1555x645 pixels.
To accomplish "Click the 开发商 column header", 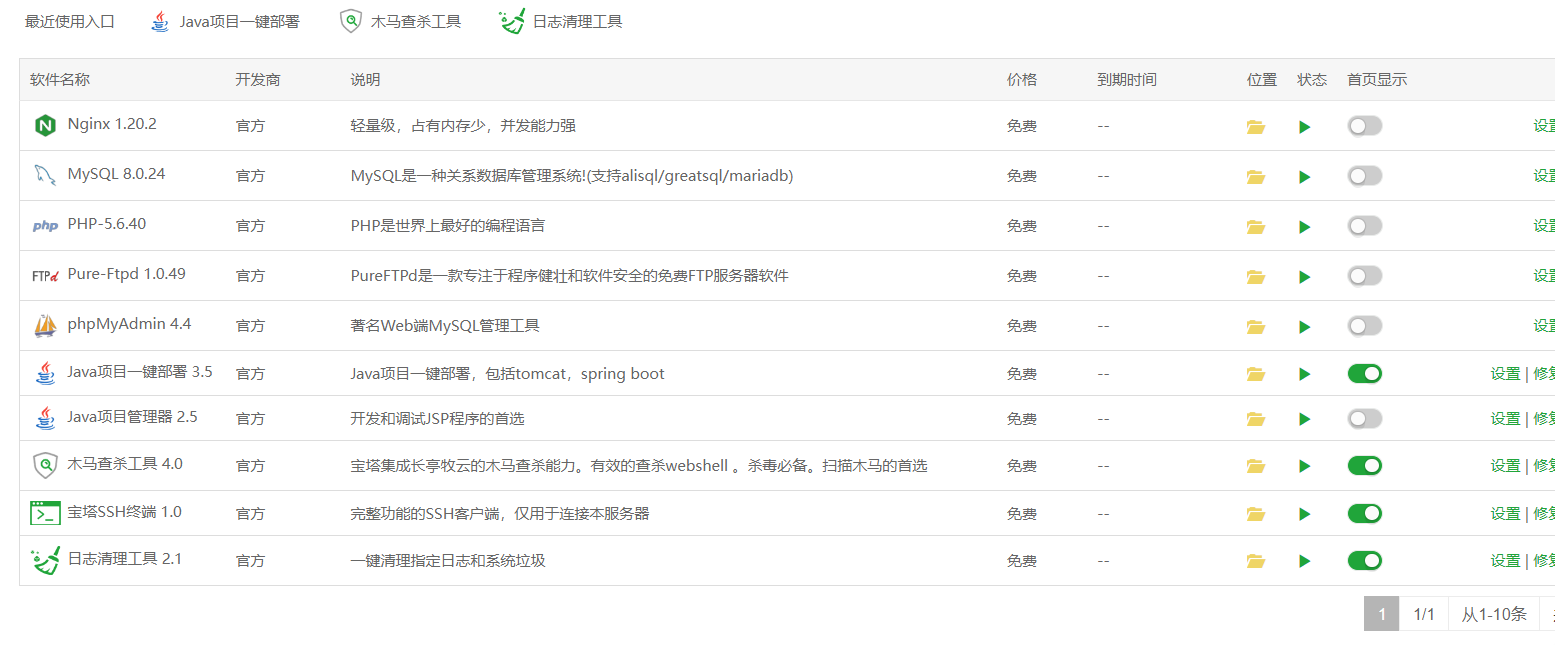I will (x=258, y=80).
